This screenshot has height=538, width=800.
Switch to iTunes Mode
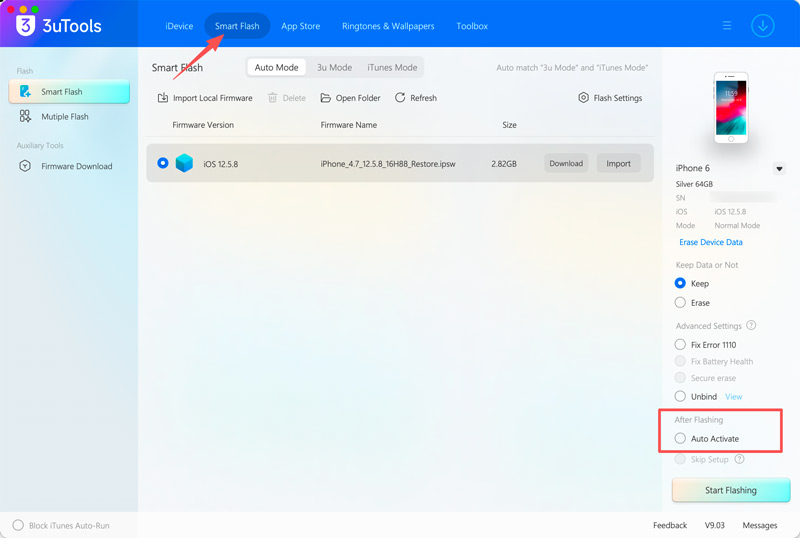coord(392,67)
